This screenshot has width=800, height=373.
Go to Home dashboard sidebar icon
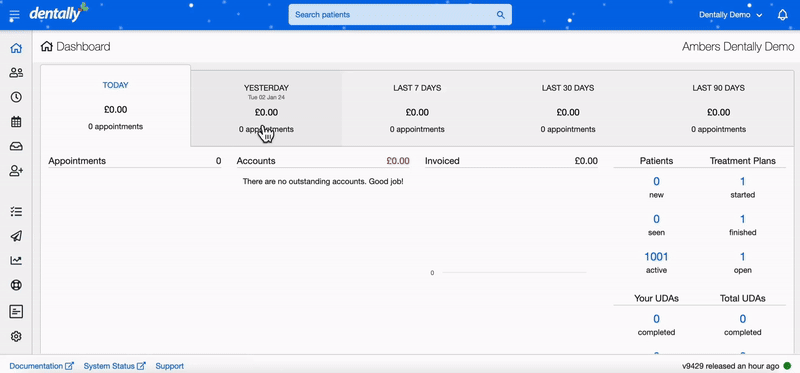pos(16,48)
